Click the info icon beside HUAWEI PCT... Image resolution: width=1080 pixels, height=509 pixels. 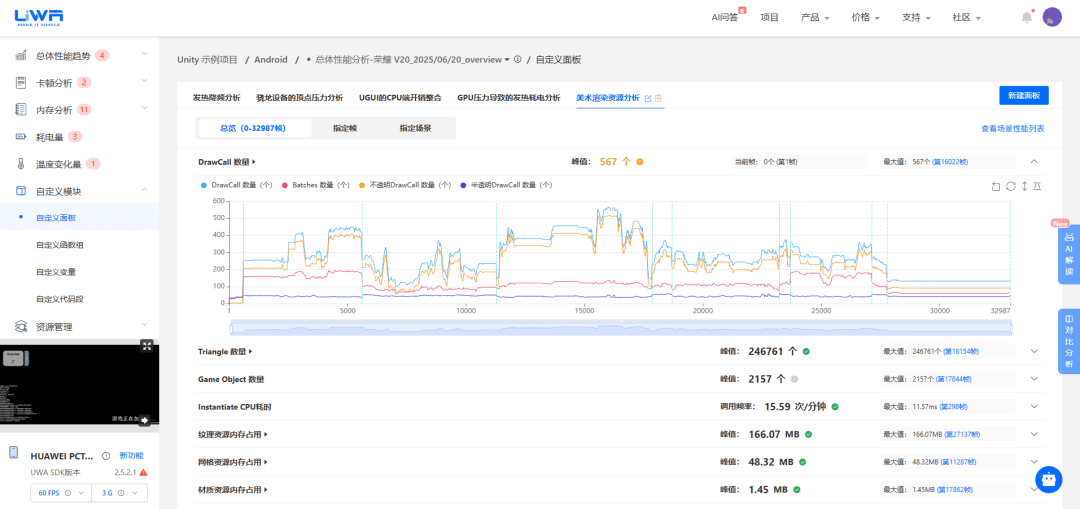pyautogui.click(x=106, y=456)
